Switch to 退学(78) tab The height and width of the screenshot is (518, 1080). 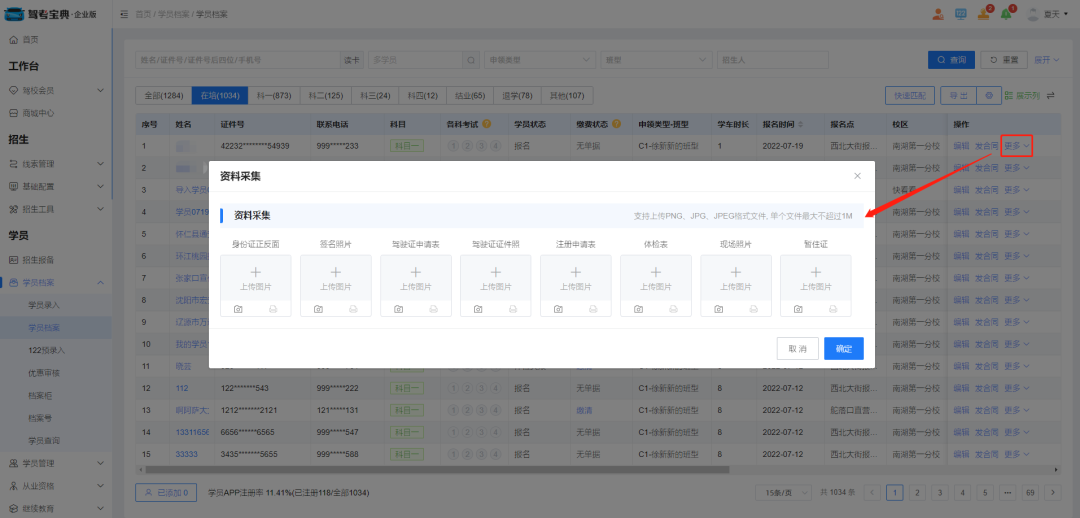(x=517, y=96)
